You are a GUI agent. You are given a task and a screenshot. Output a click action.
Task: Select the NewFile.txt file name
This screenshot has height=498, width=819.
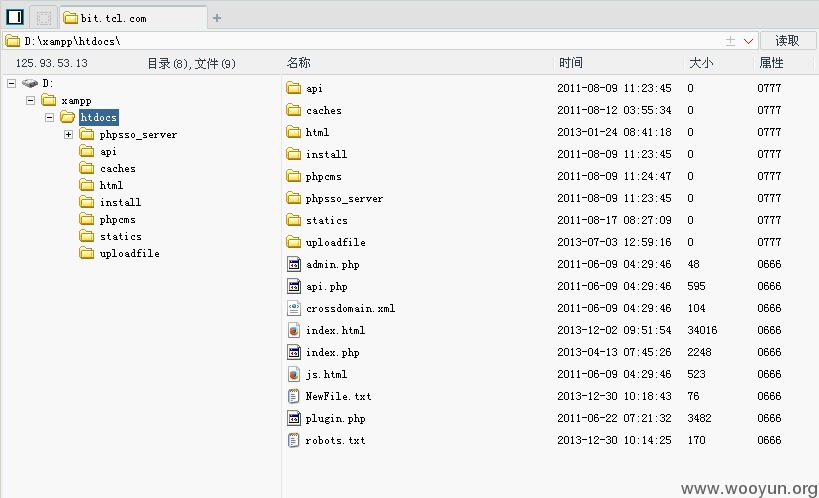pyautogui.click(x=338, y=396)
